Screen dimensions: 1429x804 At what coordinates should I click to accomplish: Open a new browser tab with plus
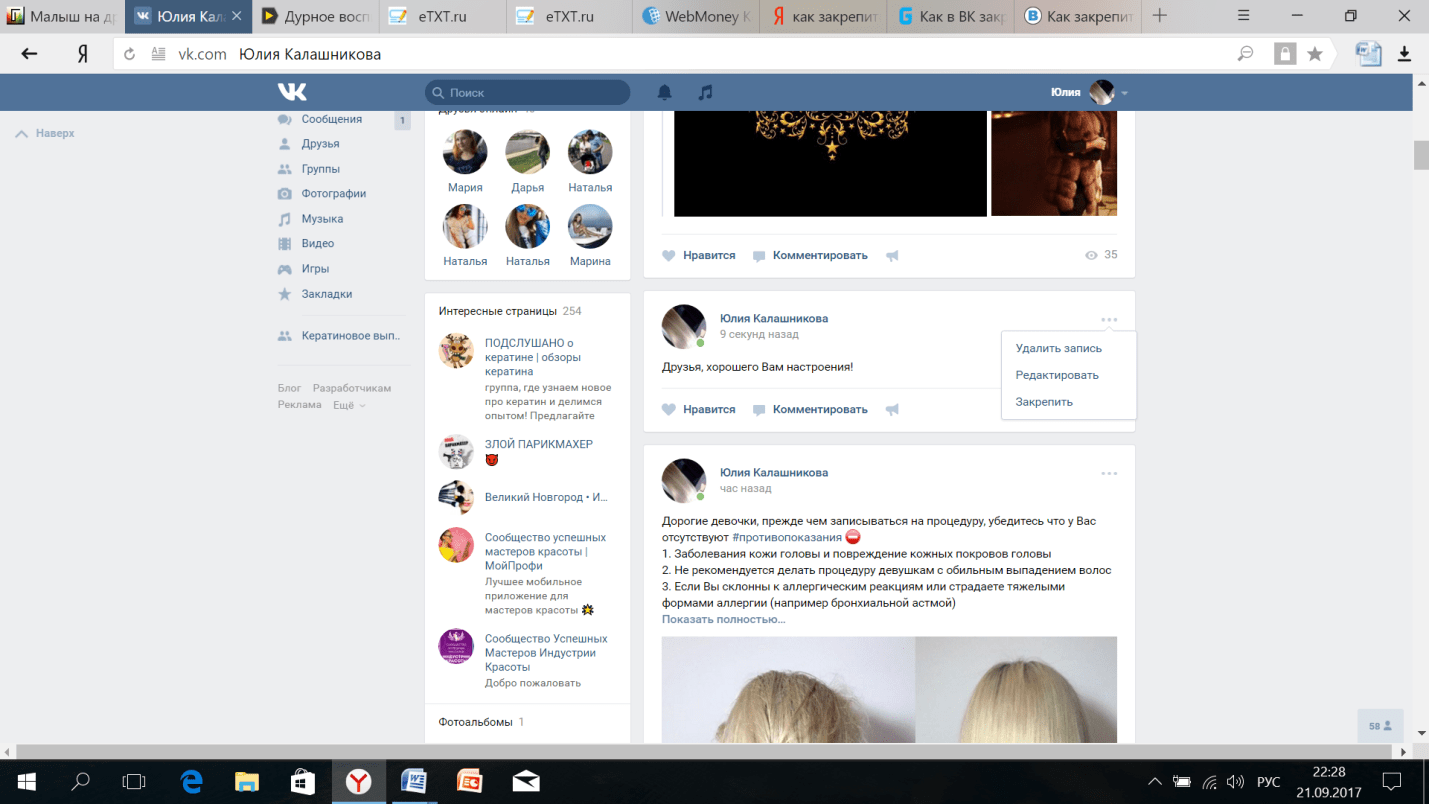[1160, 15]
